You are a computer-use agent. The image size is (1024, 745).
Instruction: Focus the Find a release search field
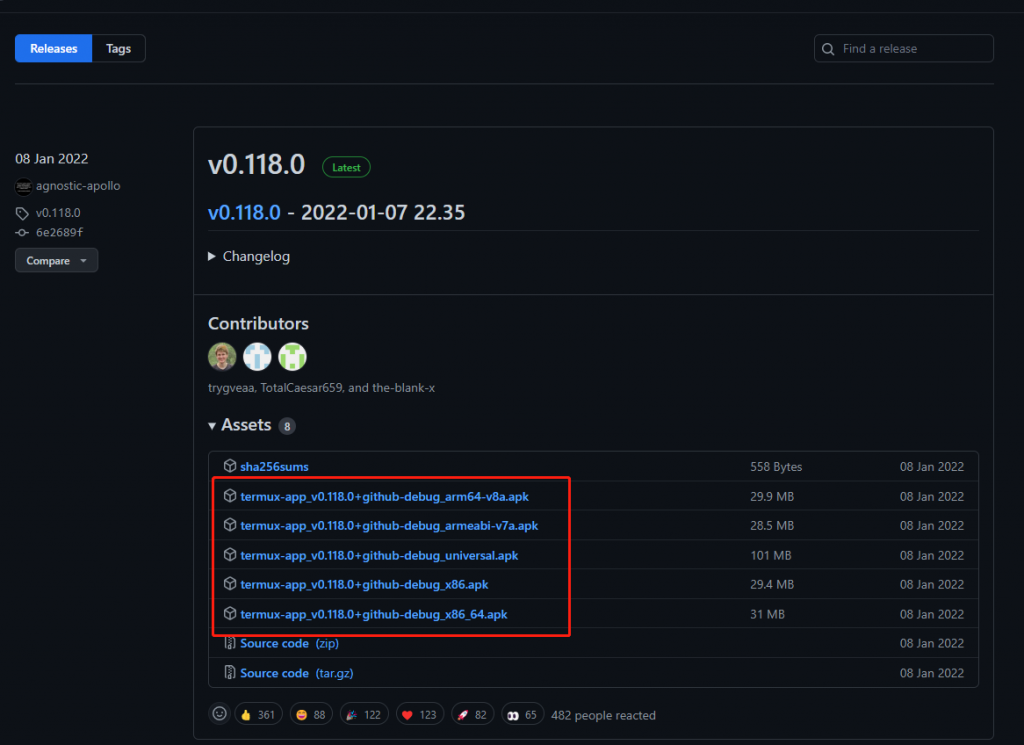coord(903,48)
